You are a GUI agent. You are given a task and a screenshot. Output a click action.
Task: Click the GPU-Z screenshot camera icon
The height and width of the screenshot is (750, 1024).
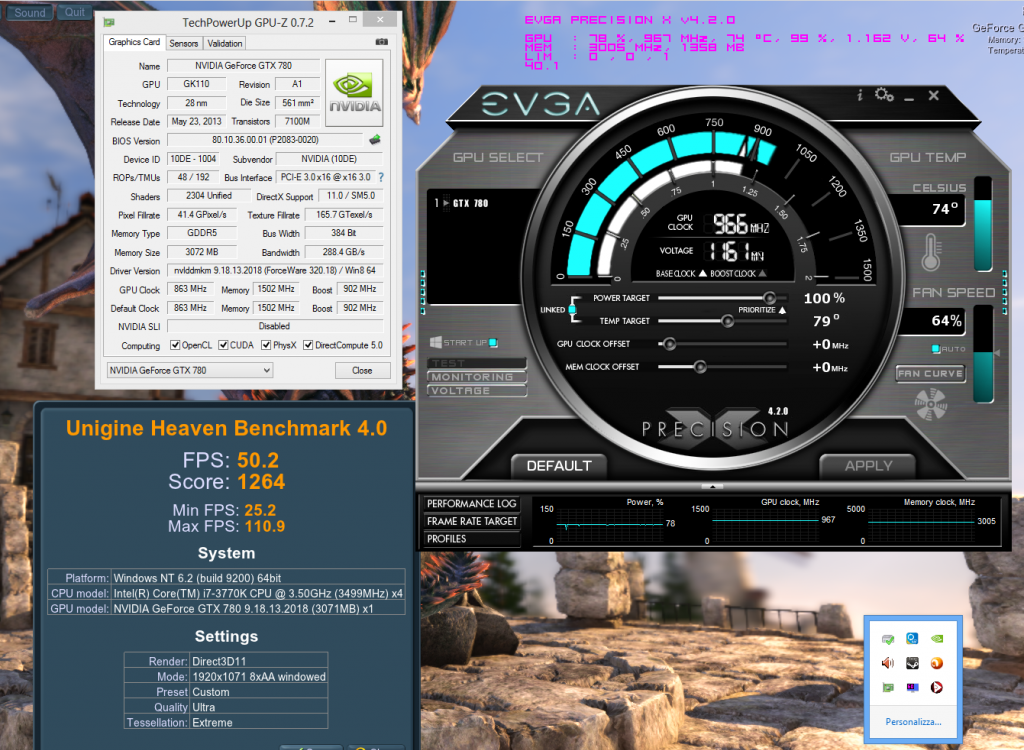click(x=381, y=43)
